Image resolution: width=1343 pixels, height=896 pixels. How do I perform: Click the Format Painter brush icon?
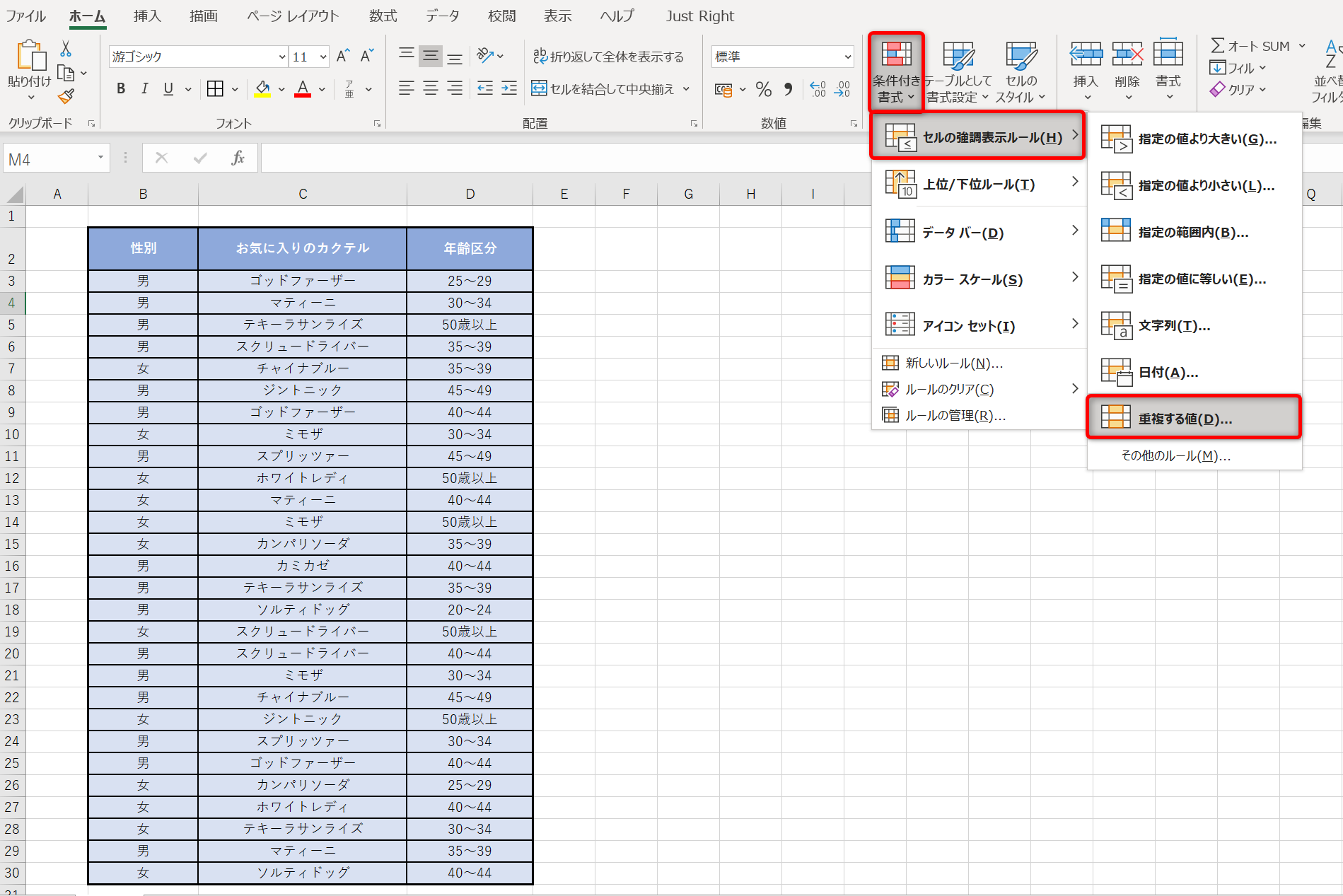tap(66, 95)
